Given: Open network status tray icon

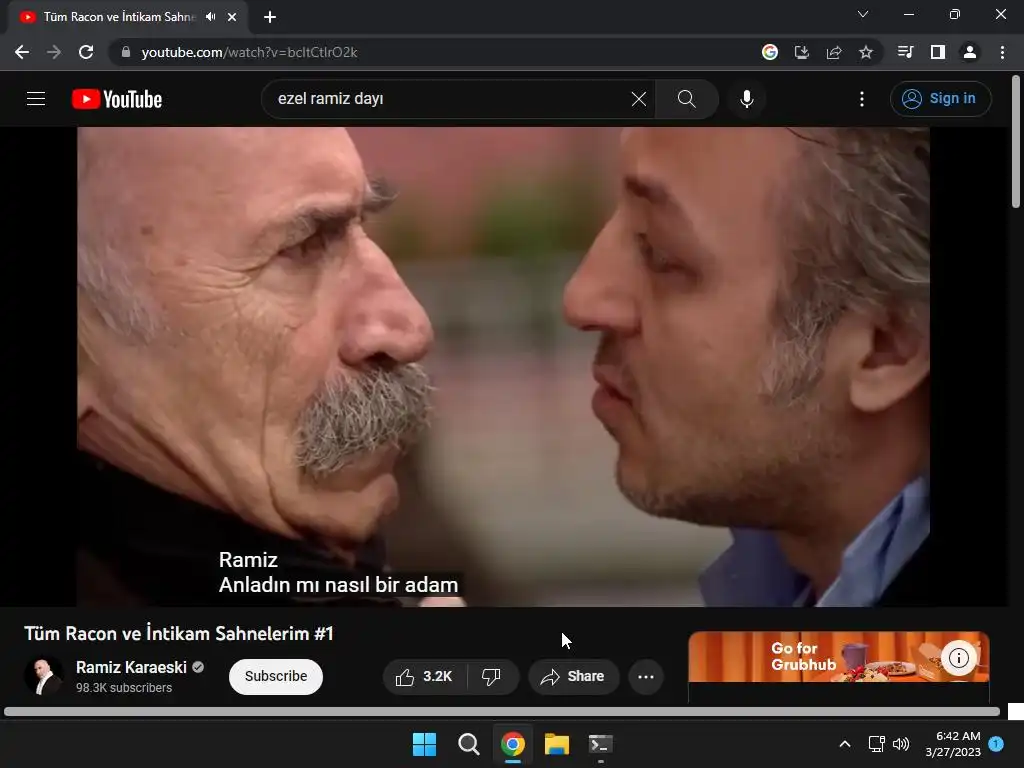Looking at the screenshot, I should 876,744.
